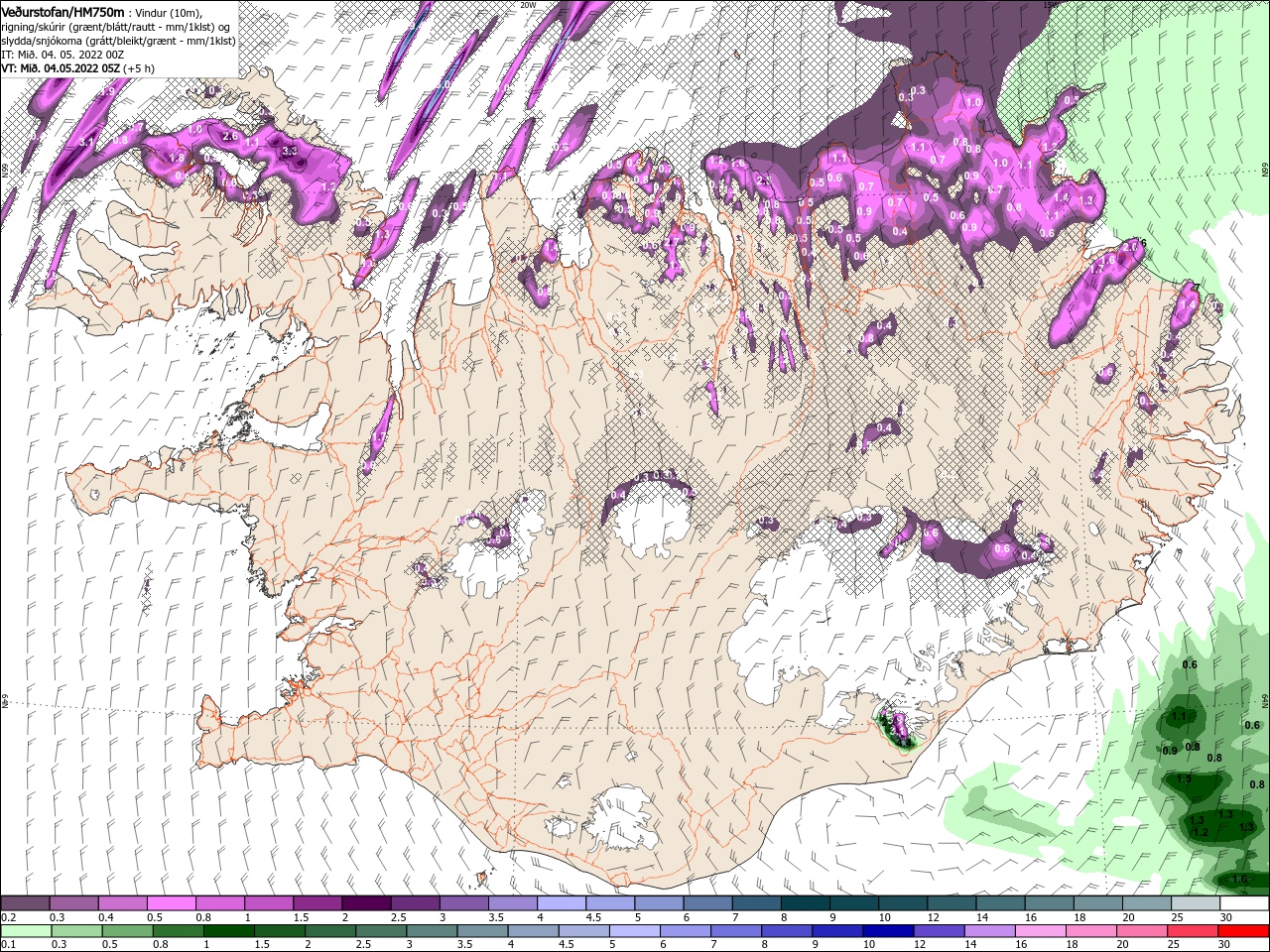Pick the light pink 16 swatch, lower scale
Image resolution: width=1270 pixels, height=952 pixels.
pos(1040,931)
